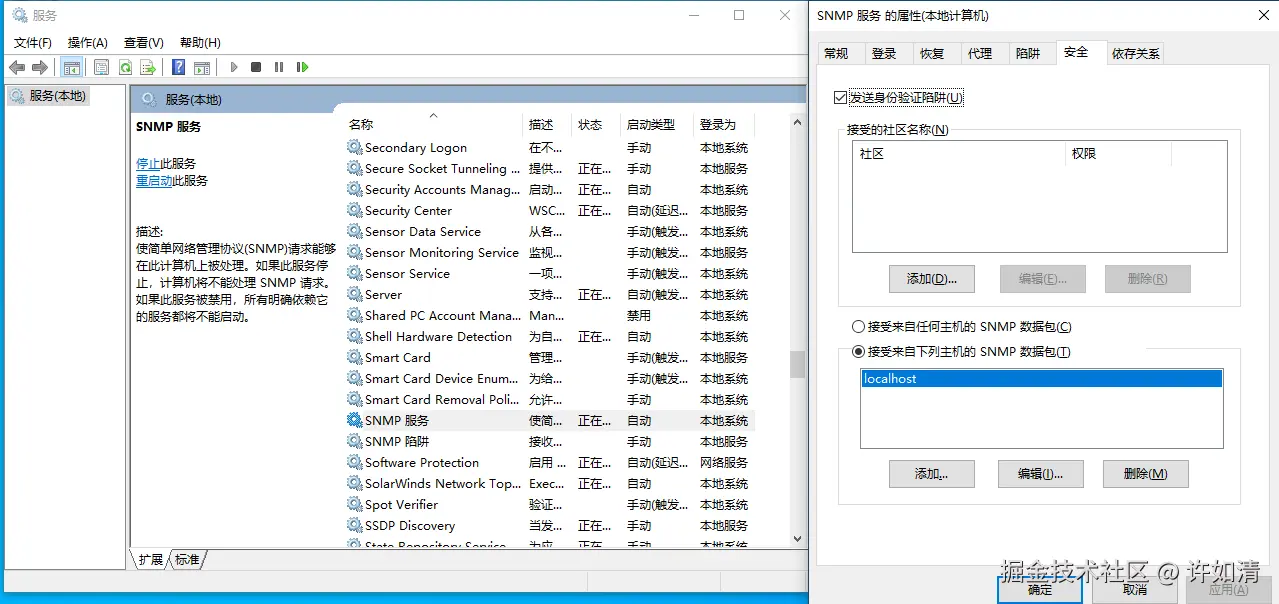The height and width of the screenshot is (604, 1279).
Task: Sort by the 登录为 column header
Action: [724, 124]
